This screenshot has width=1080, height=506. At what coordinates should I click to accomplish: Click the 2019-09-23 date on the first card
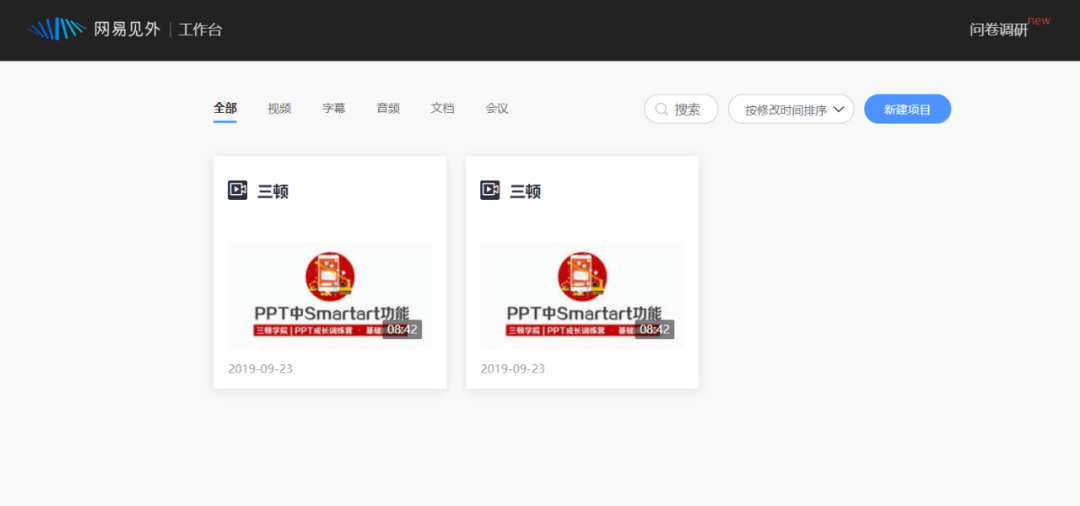(x=260, y=369)
